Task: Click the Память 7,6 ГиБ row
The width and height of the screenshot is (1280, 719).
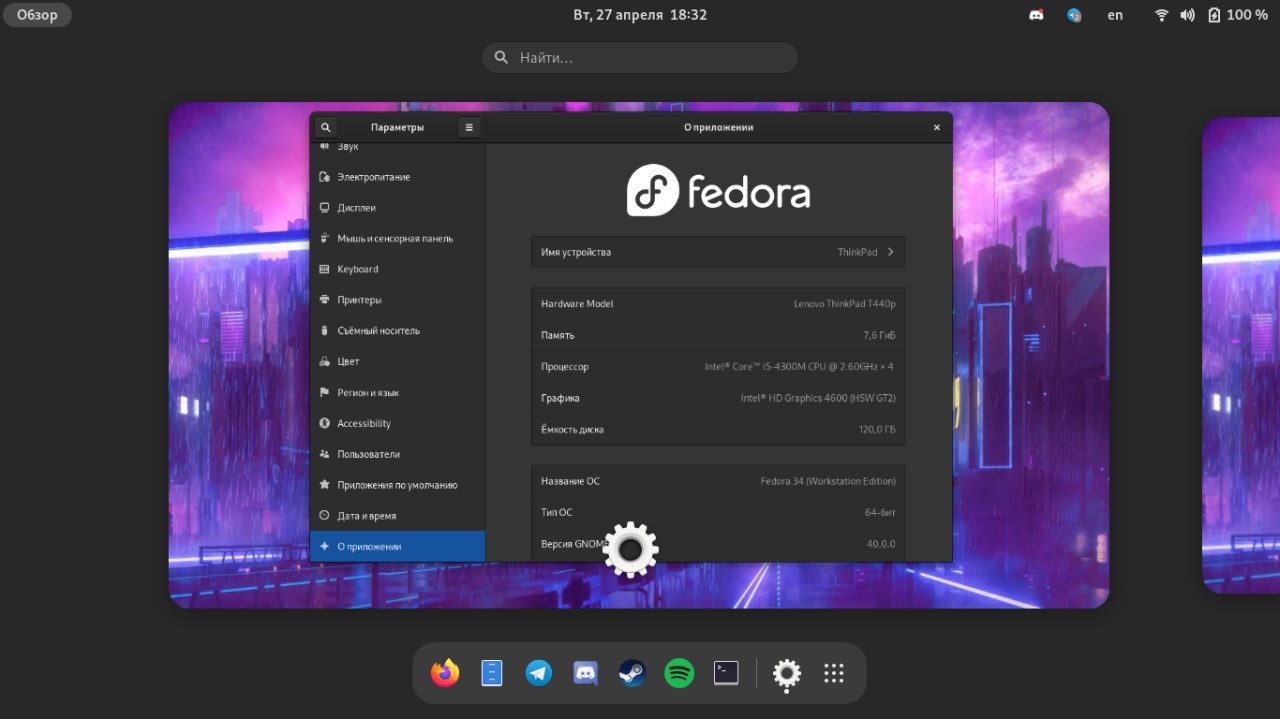Action: (x=718, y=335)
